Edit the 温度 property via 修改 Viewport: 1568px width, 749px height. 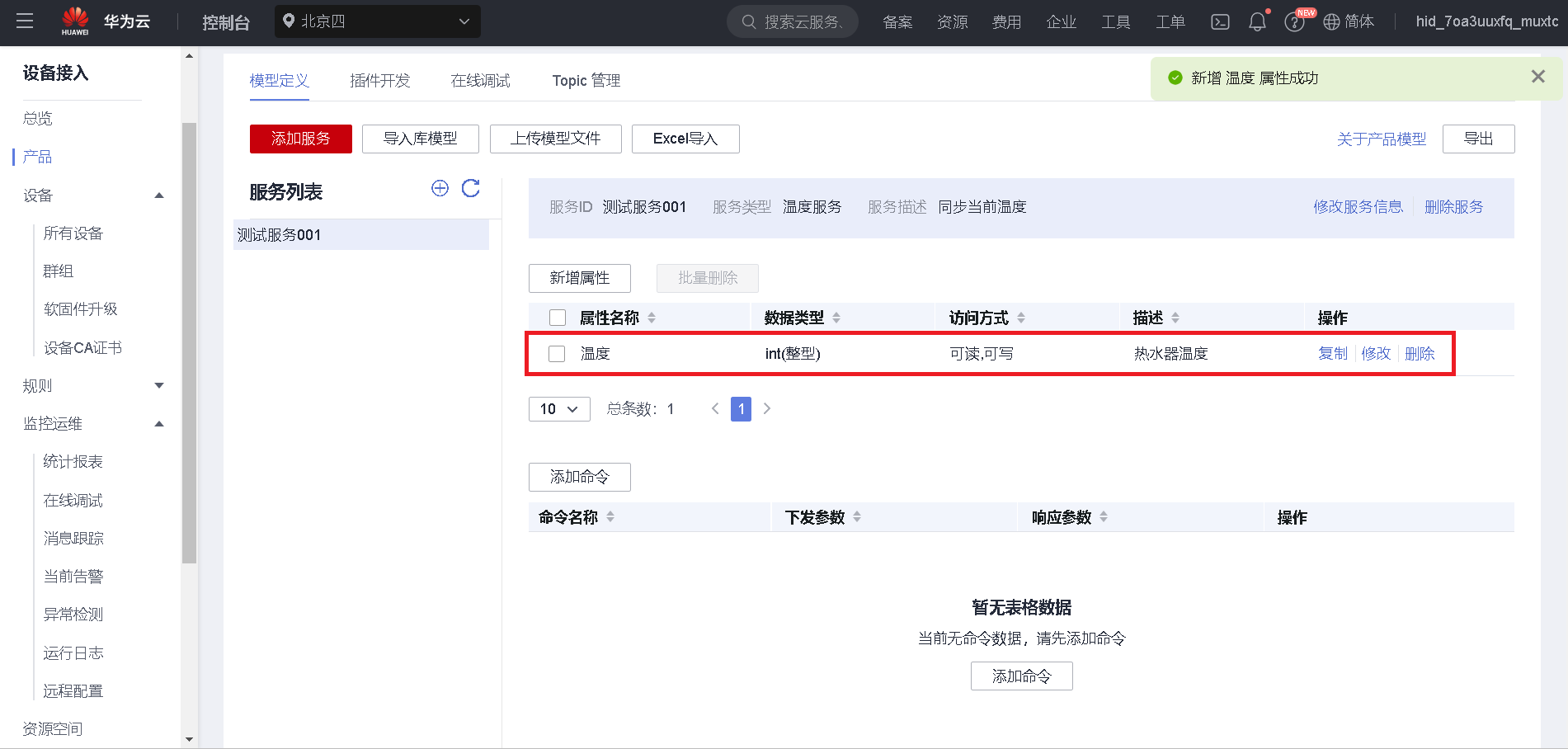point(1376,354)
